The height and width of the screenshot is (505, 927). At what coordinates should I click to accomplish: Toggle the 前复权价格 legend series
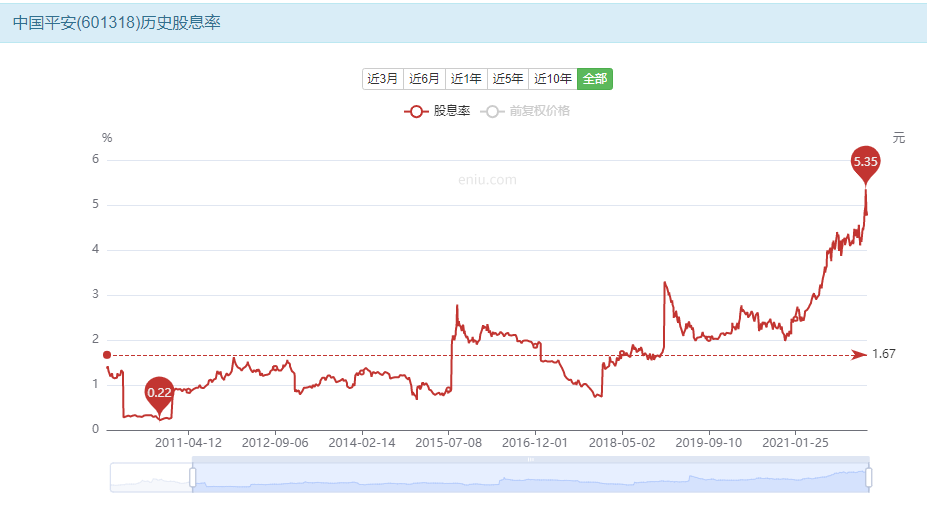click(x=526, y=111)
